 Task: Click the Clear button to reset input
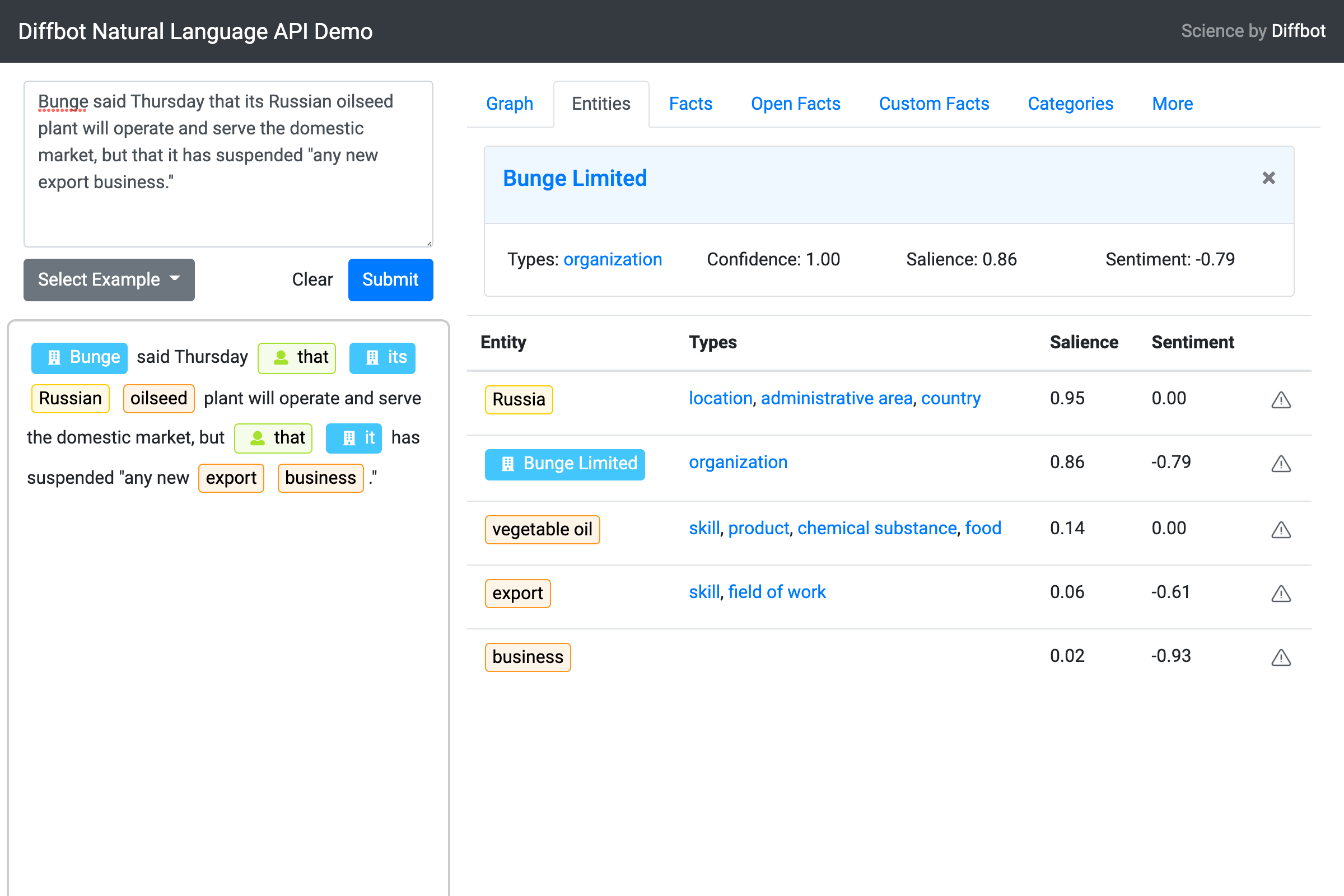click(312, 279)
